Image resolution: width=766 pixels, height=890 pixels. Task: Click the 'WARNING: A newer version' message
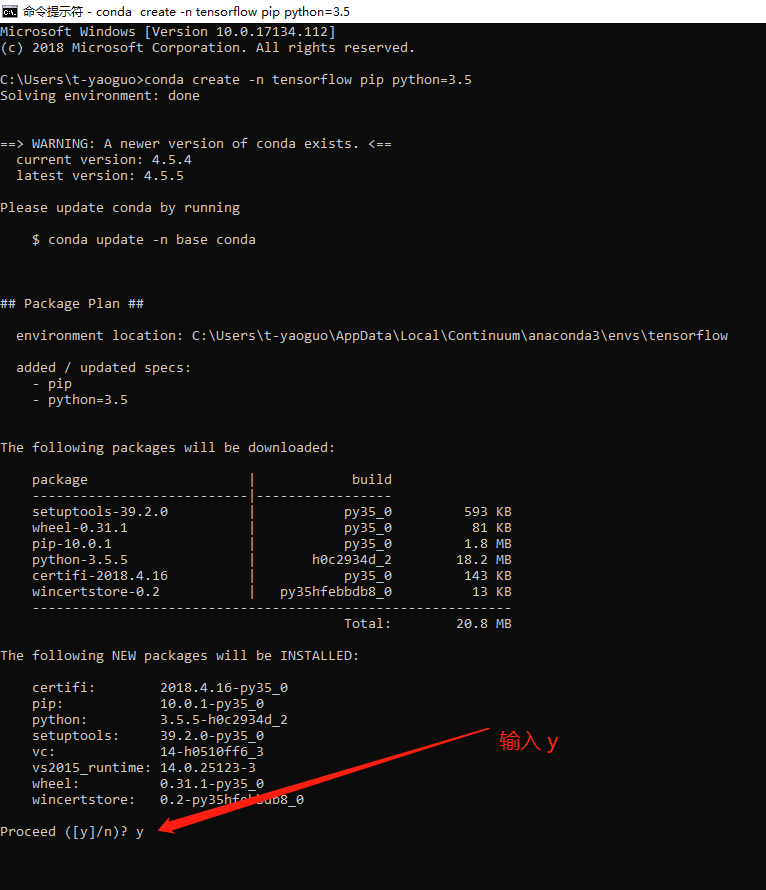(196, 144)
